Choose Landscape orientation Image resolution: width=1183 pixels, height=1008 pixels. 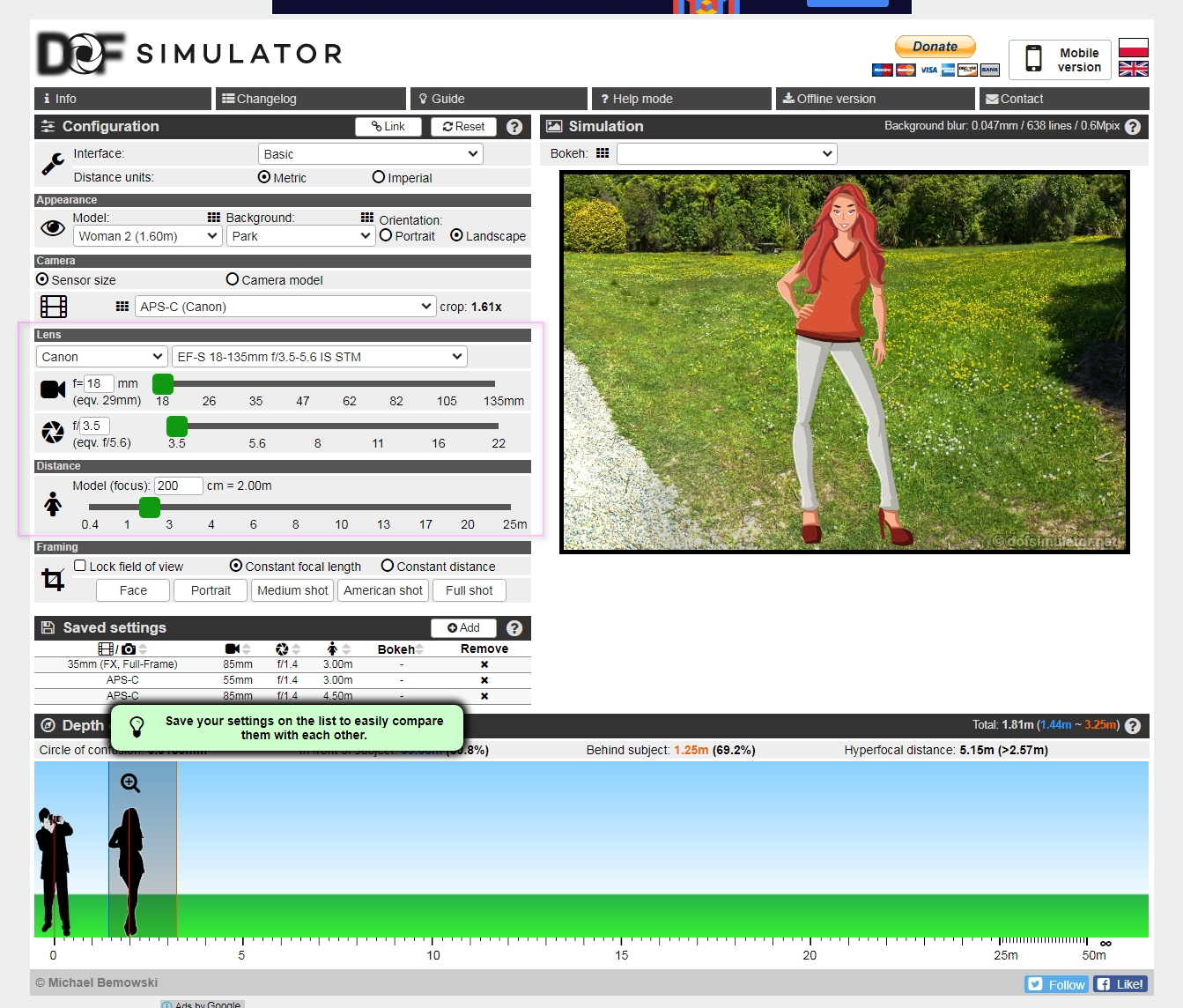[x=456, y=235]
